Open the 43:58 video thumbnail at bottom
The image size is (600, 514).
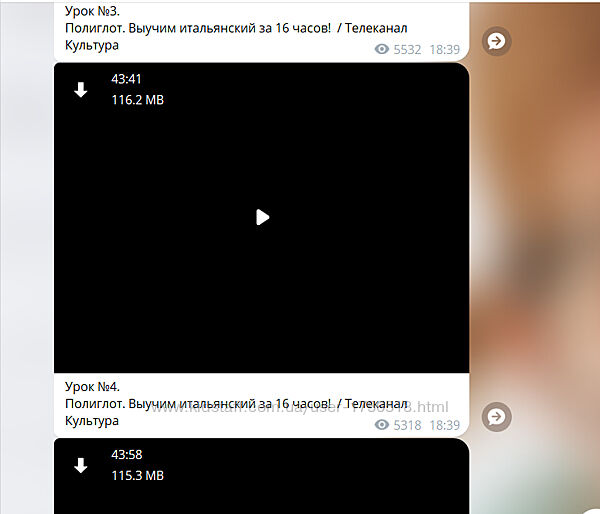coord(261,476)
